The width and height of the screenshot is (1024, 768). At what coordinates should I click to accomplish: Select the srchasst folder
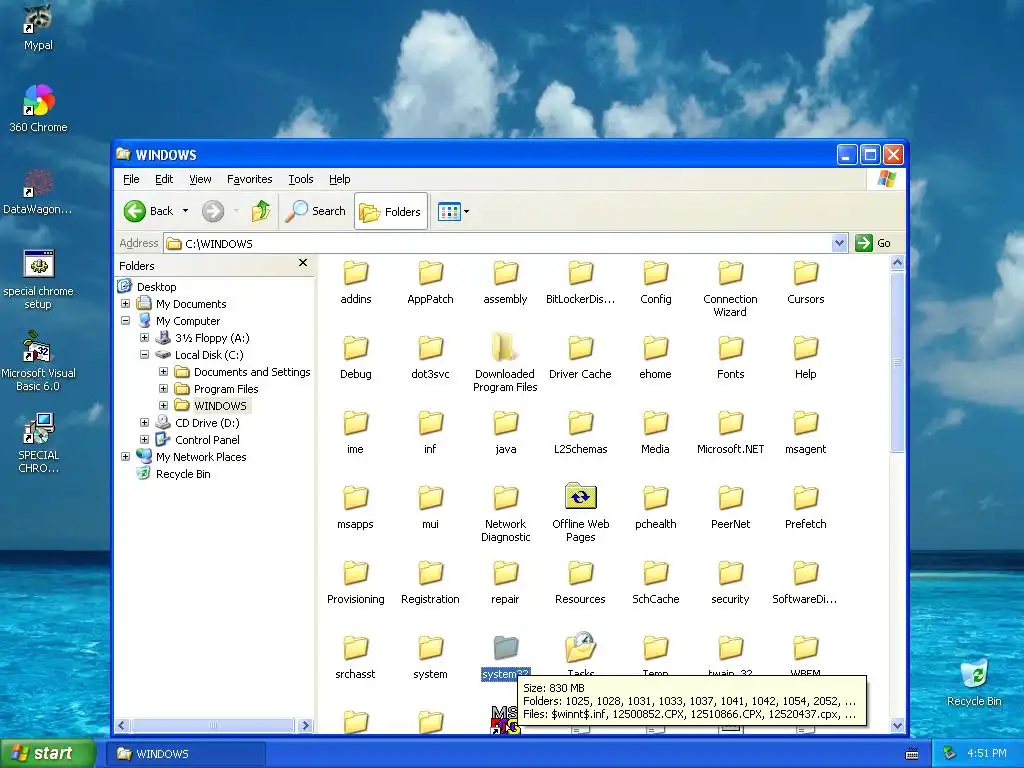point(355,658)
